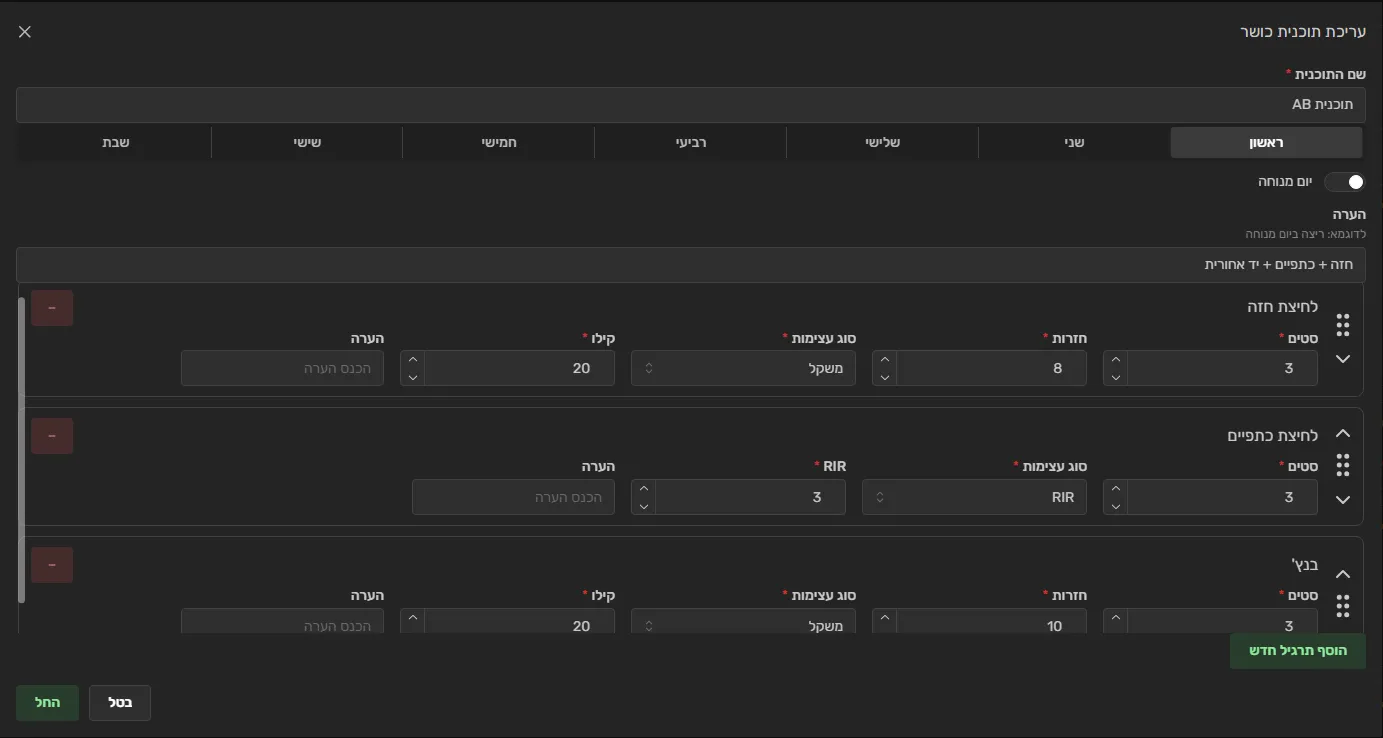The image size is (1383, 738).
Task: Click the הוסף תרגיל חדש button
Action: coord(1298,650)
